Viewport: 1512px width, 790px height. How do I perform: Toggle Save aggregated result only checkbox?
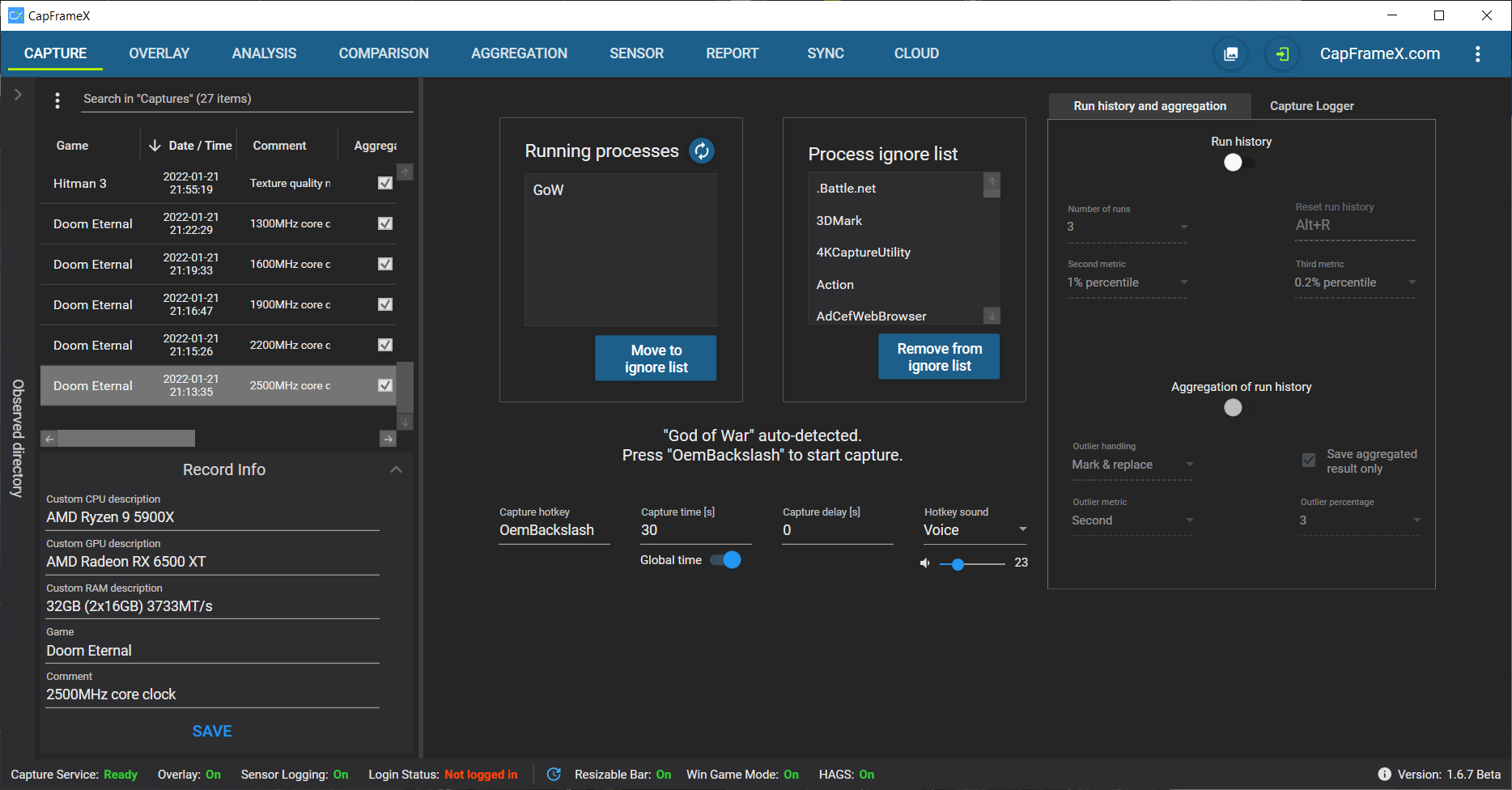click(1308, 461)
